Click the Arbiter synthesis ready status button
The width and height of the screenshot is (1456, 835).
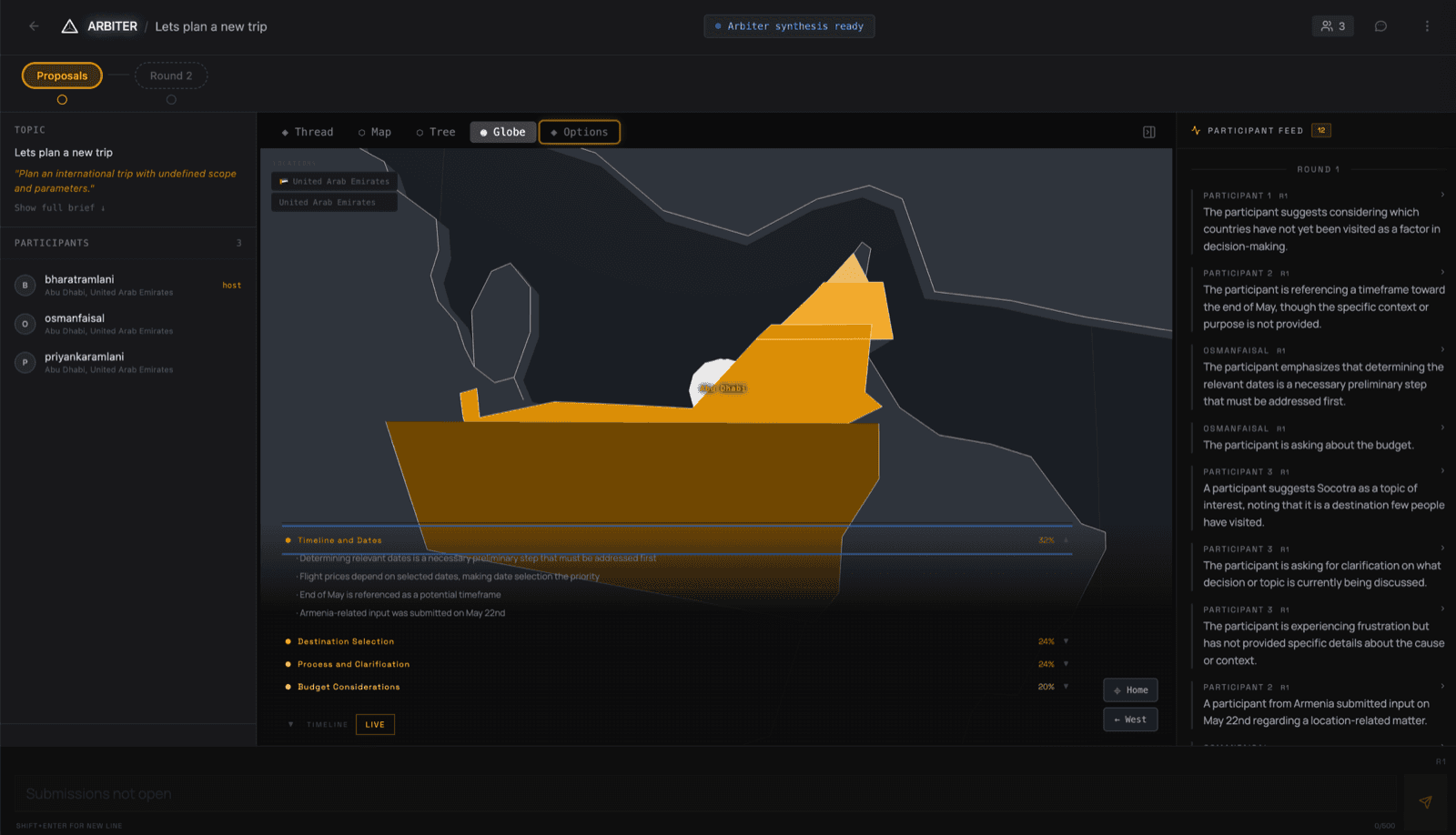[x=789, y=26]
